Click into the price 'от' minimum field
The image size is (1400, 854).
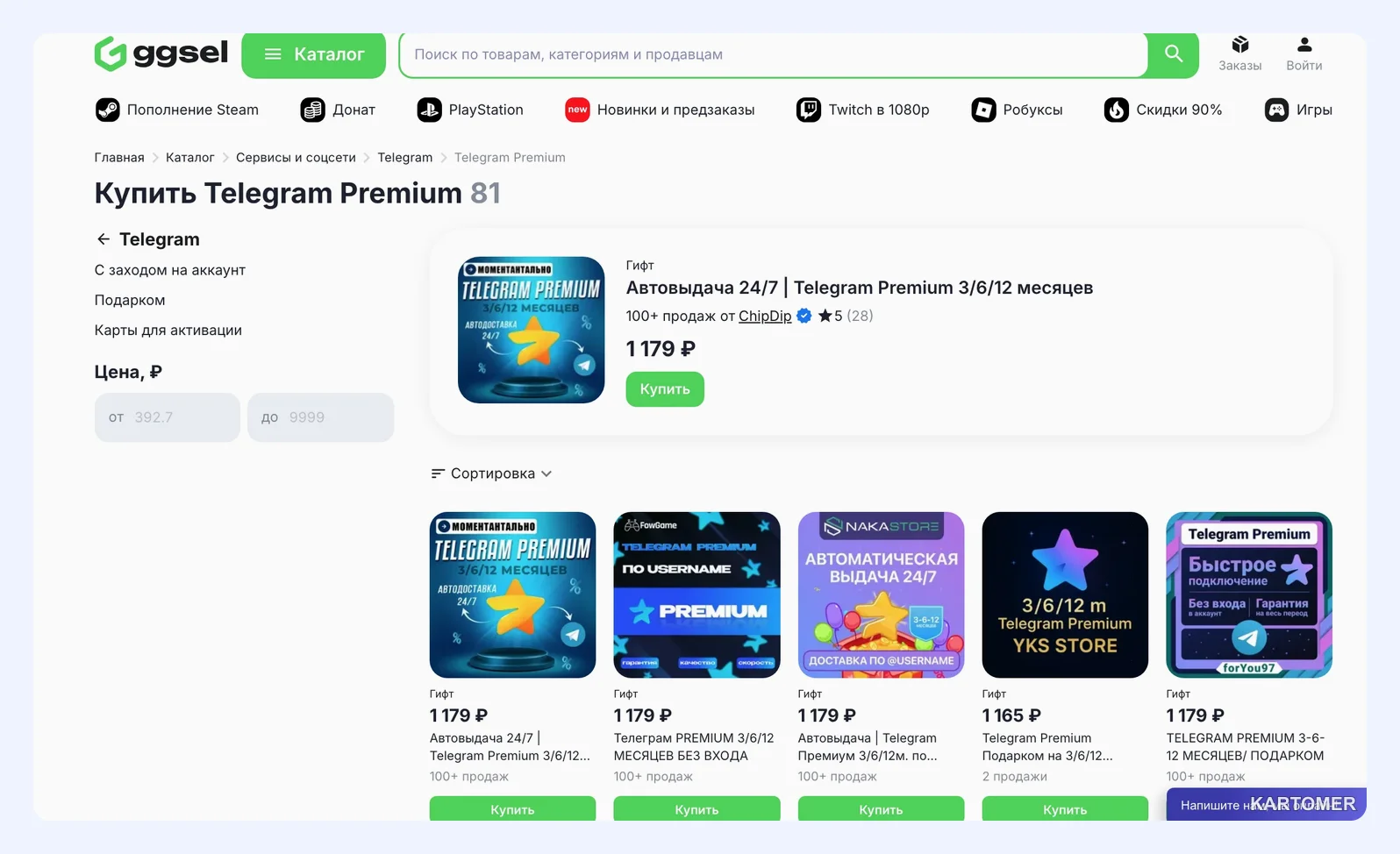[168, 417]
